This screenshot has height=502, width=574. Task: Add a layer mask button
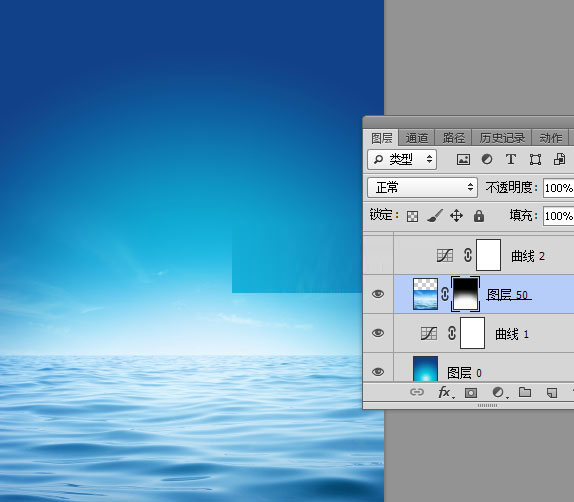[x=471, y=393]
